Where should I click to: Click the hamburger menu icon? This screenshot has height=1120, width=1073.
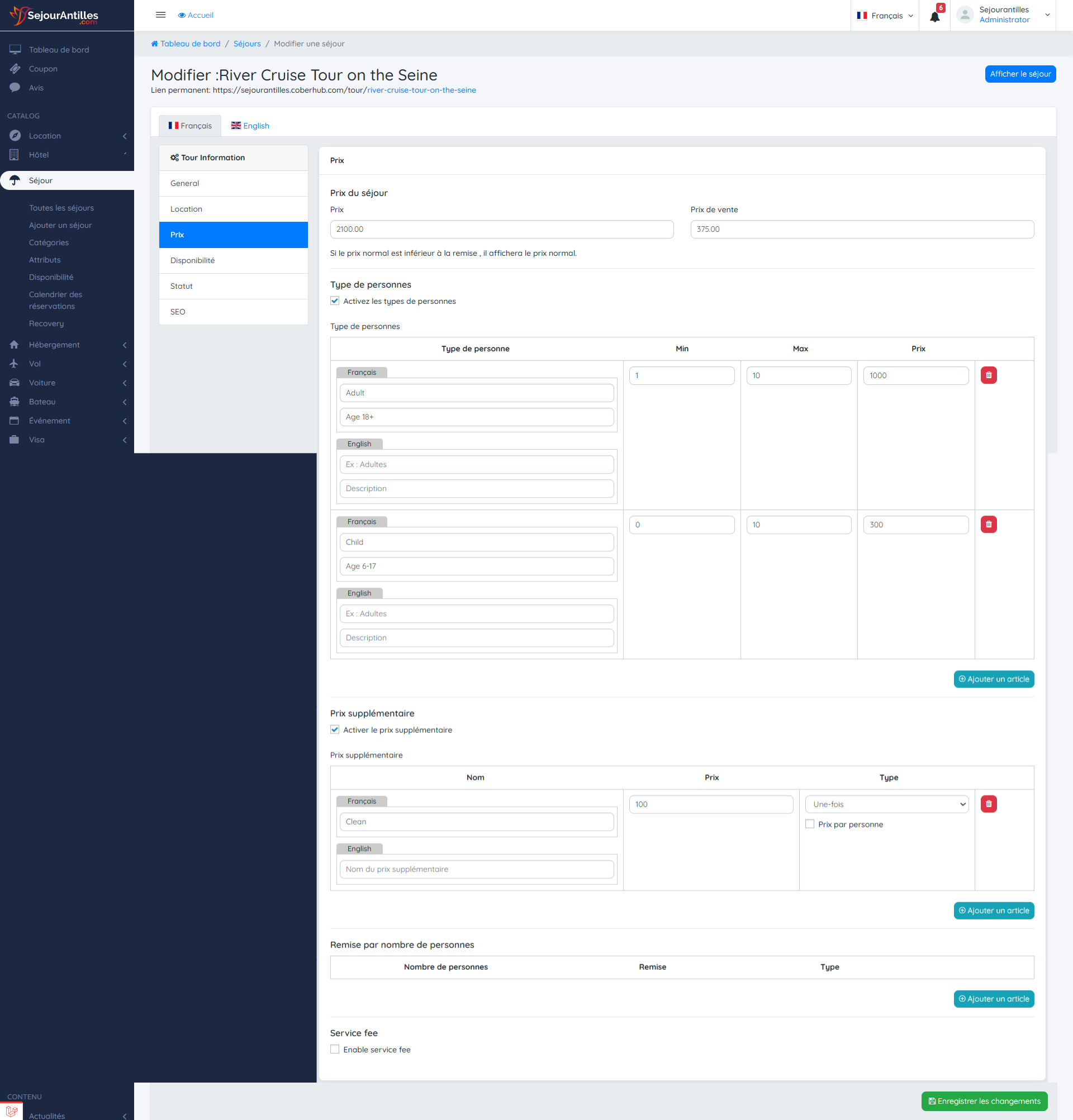(160, 16)
